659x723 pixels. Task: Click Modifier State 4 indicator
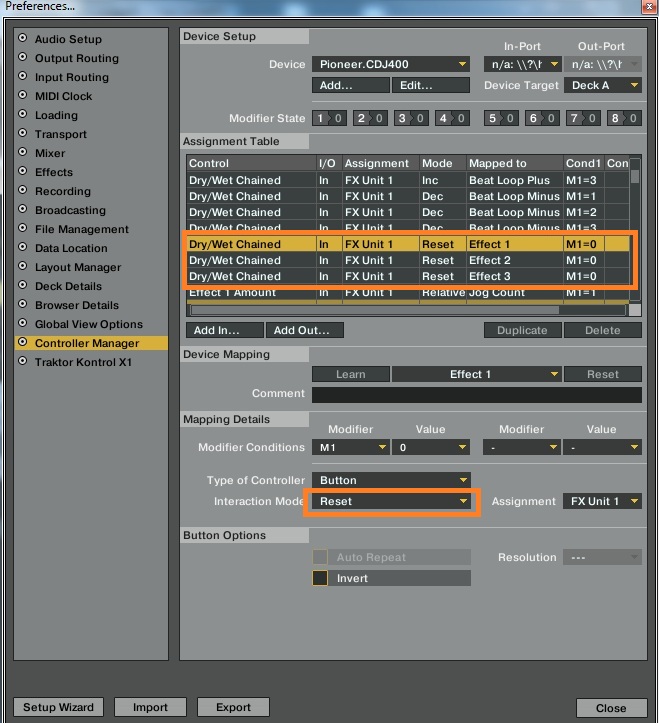tap(452, 118)
